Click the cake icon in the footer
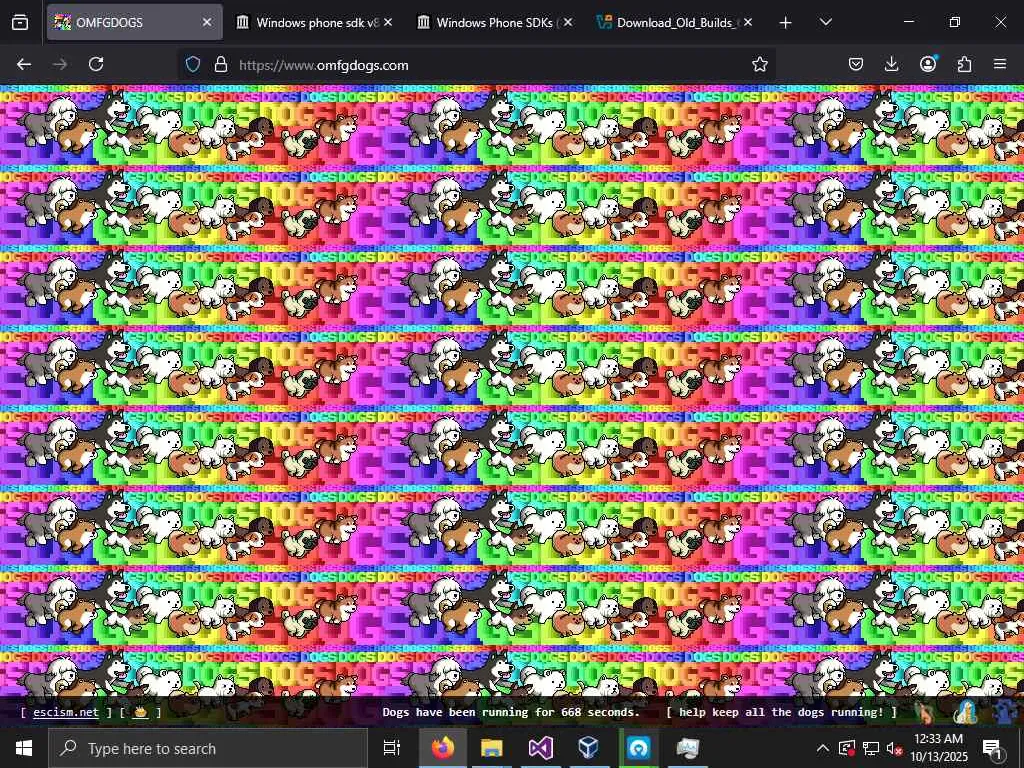This screenshot has height=768, width=1024. pyautogui.click(x=140, y=712)
